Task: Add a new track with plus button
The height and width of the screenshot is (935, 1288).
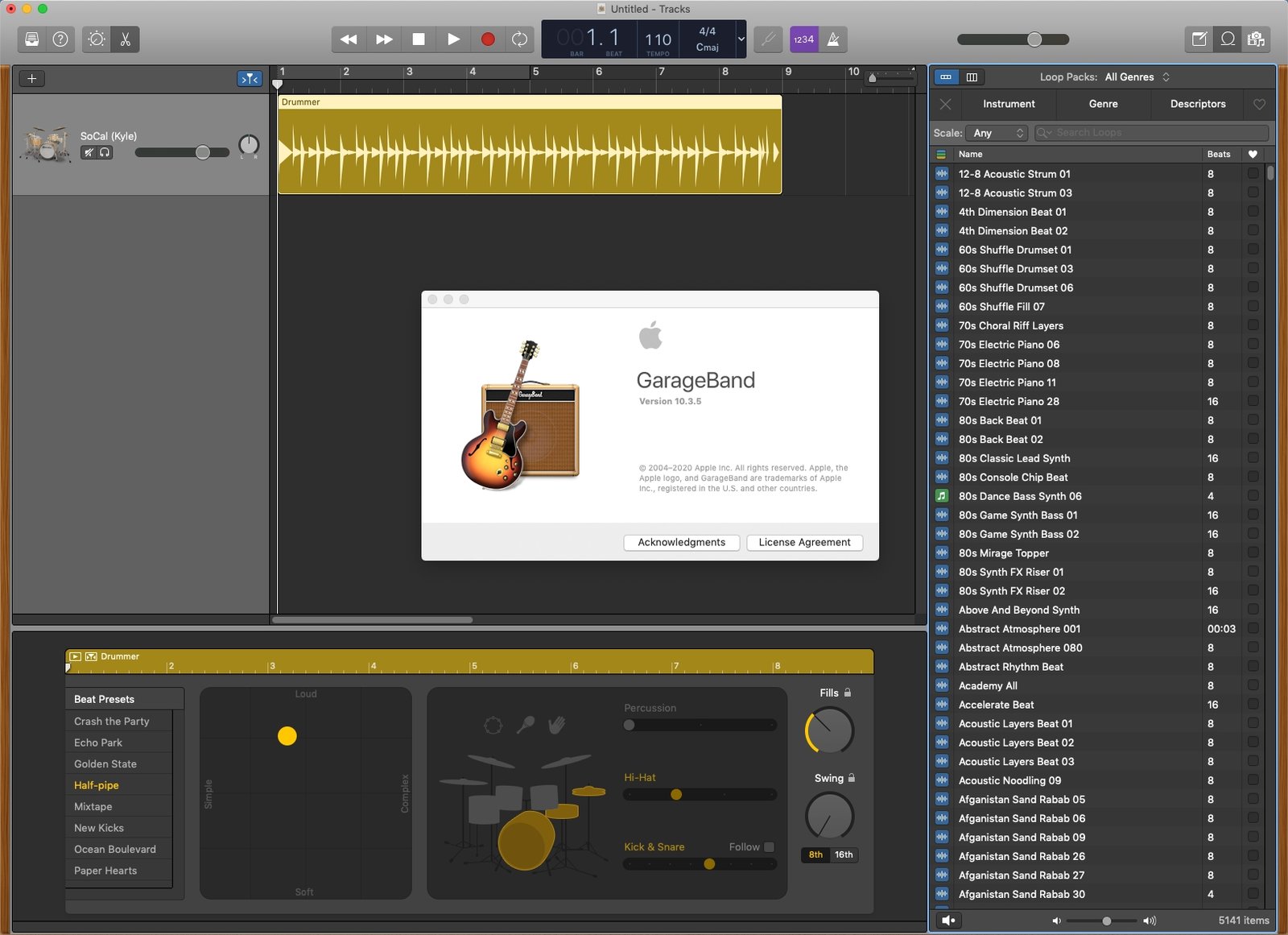Action: [32, 78]
